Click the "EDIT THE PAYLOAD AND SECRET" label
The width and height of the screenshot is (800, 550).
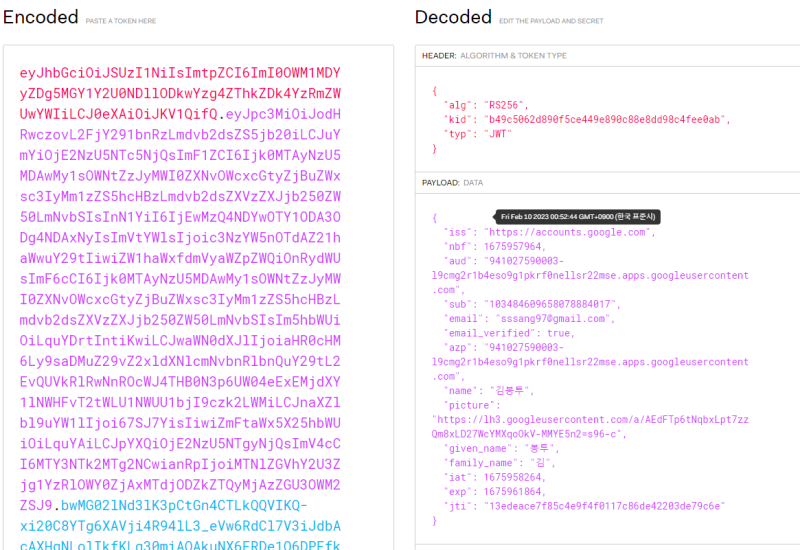558,20
